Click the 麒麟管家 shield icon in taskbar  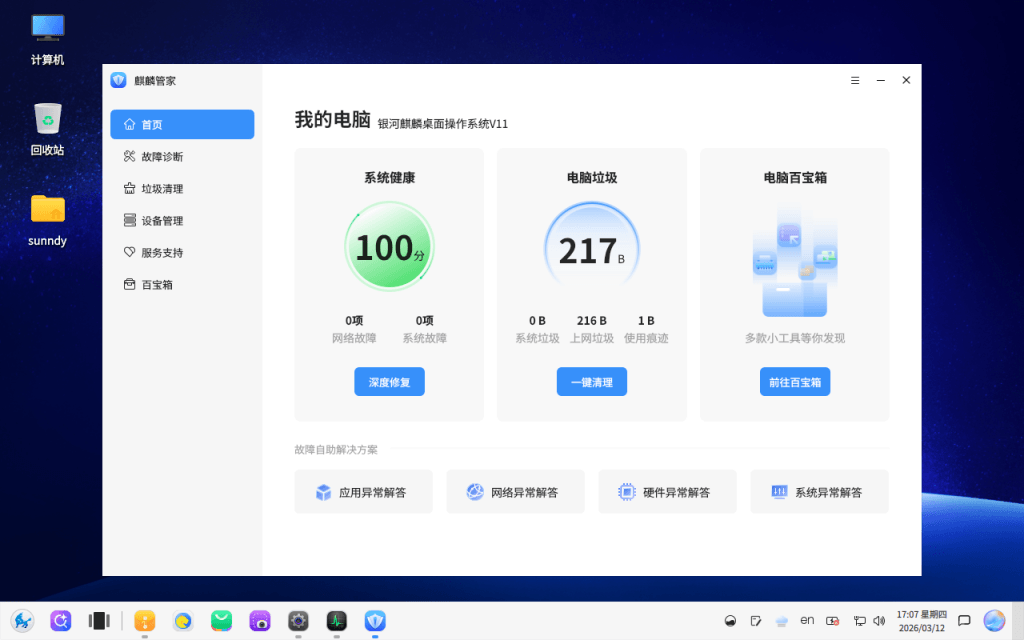[375, 620]
